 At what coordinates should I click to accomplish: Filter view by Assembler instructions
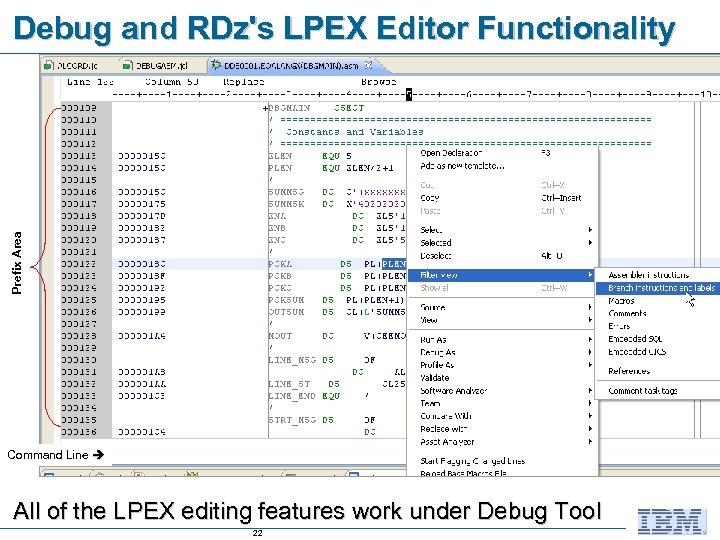[x=648, y=275]
